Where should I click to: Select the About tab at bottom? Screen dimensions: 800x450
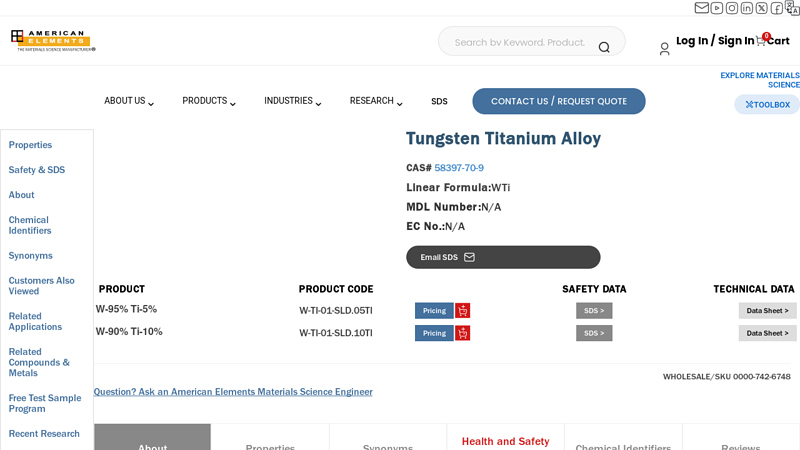tap(153, 438)
